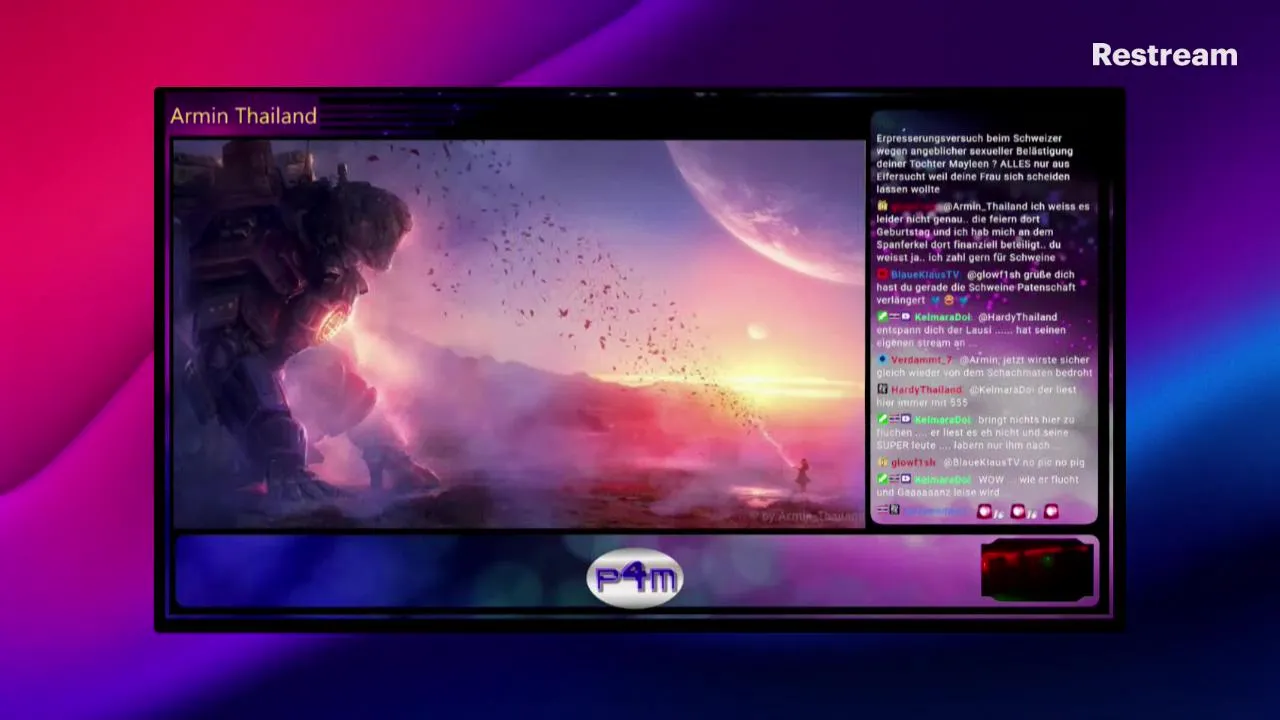Select KelmaraDoi username on "entspann dich" message
Image resolution: width=1280 pixels, height=720 pixels.
(x=942, y=318)
